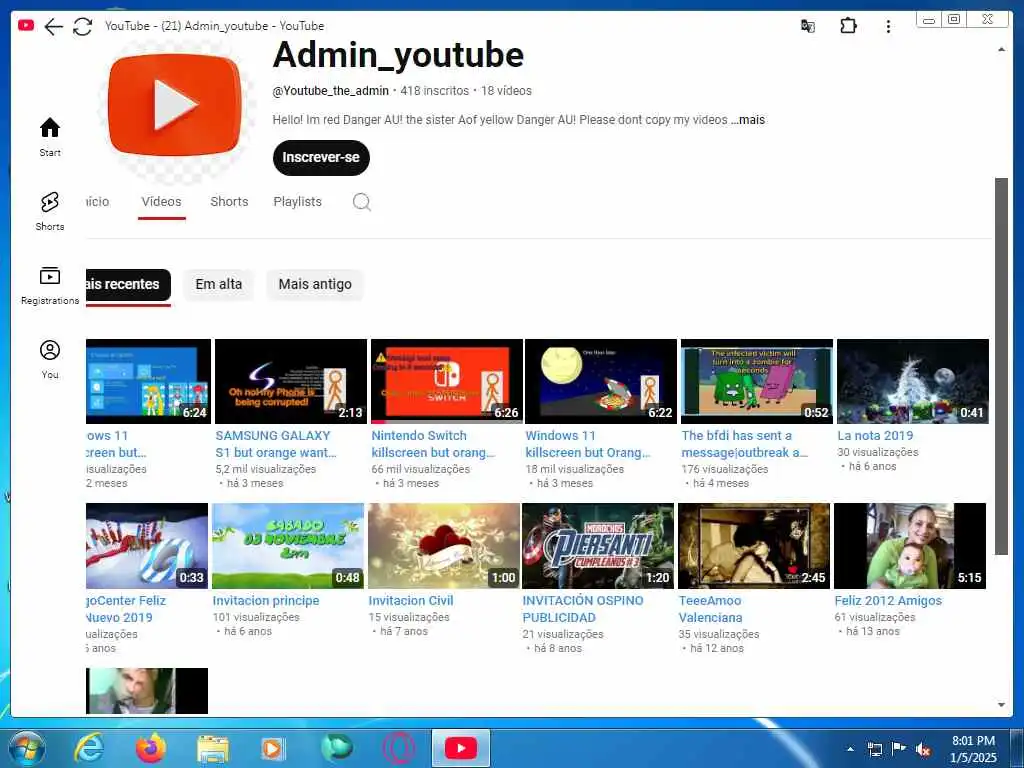Screen dimensions: 1024x768
Task: Go to Start in the YouTube sidebar
Action: [50, 137]
